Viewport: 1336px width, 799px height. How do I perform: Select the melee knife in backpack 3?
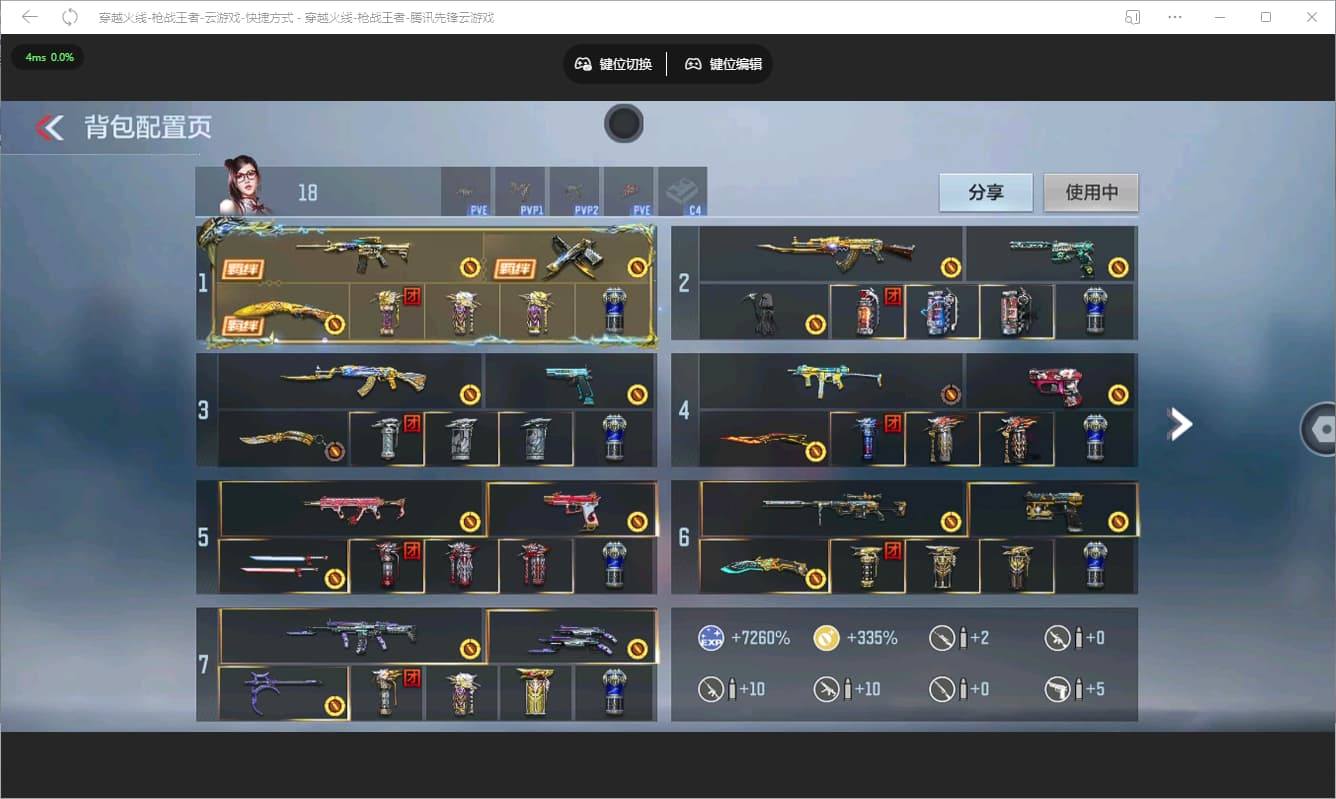pos(283,439)
